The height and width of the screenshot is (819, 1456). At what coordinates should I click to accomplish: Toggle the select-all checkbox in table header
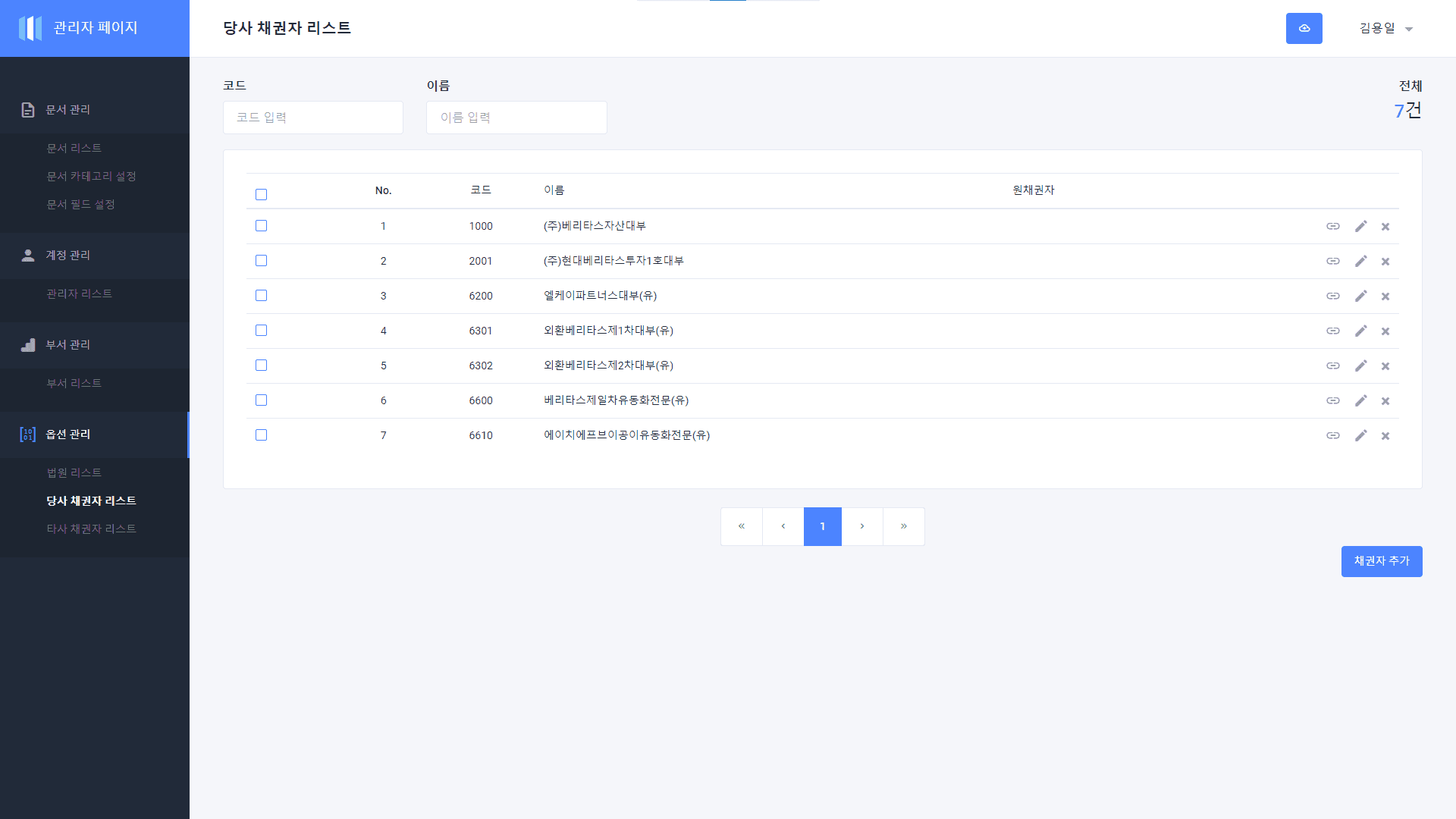(261, 195)
